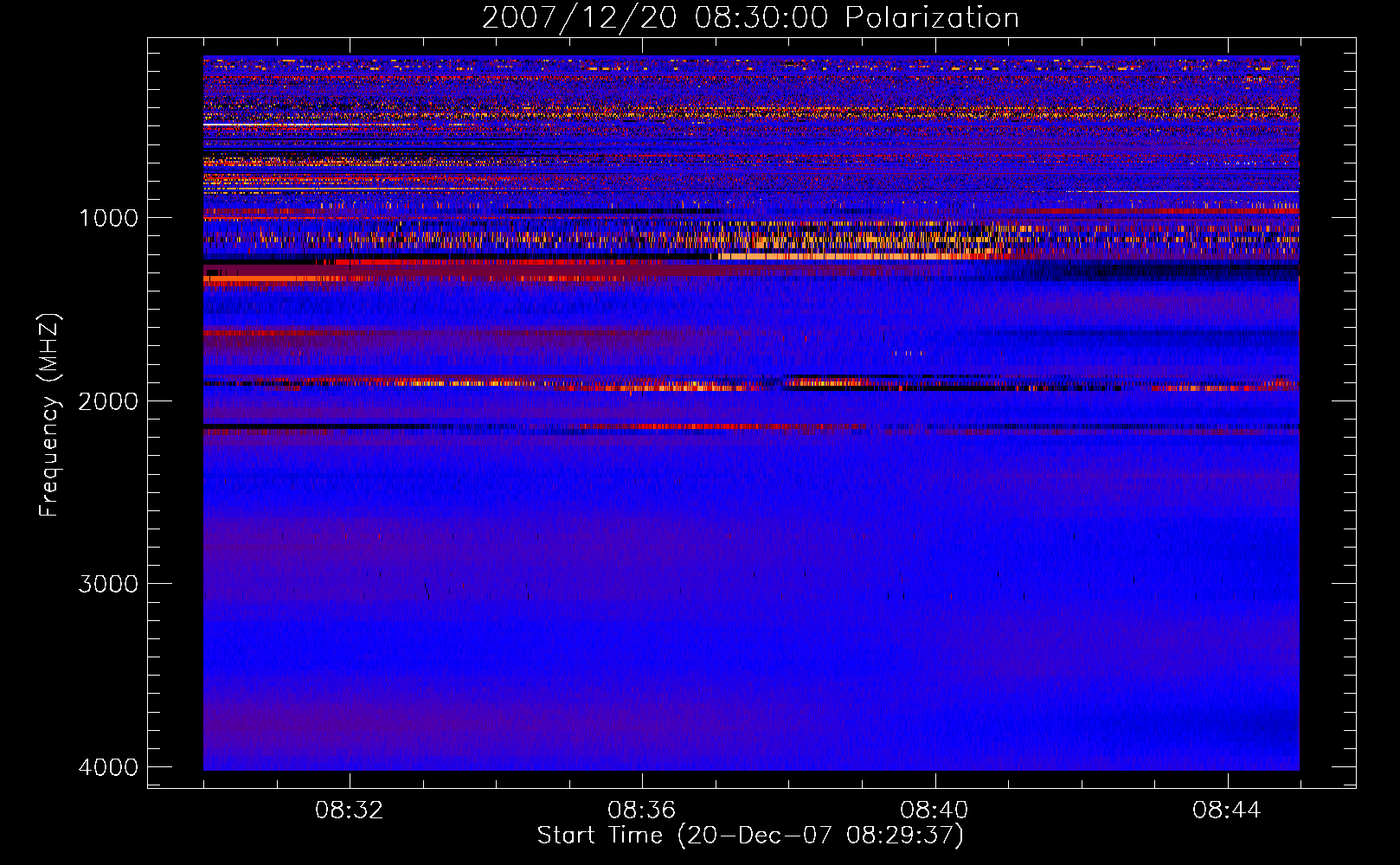Click the 08:40 time tick label

click(934, 811)
